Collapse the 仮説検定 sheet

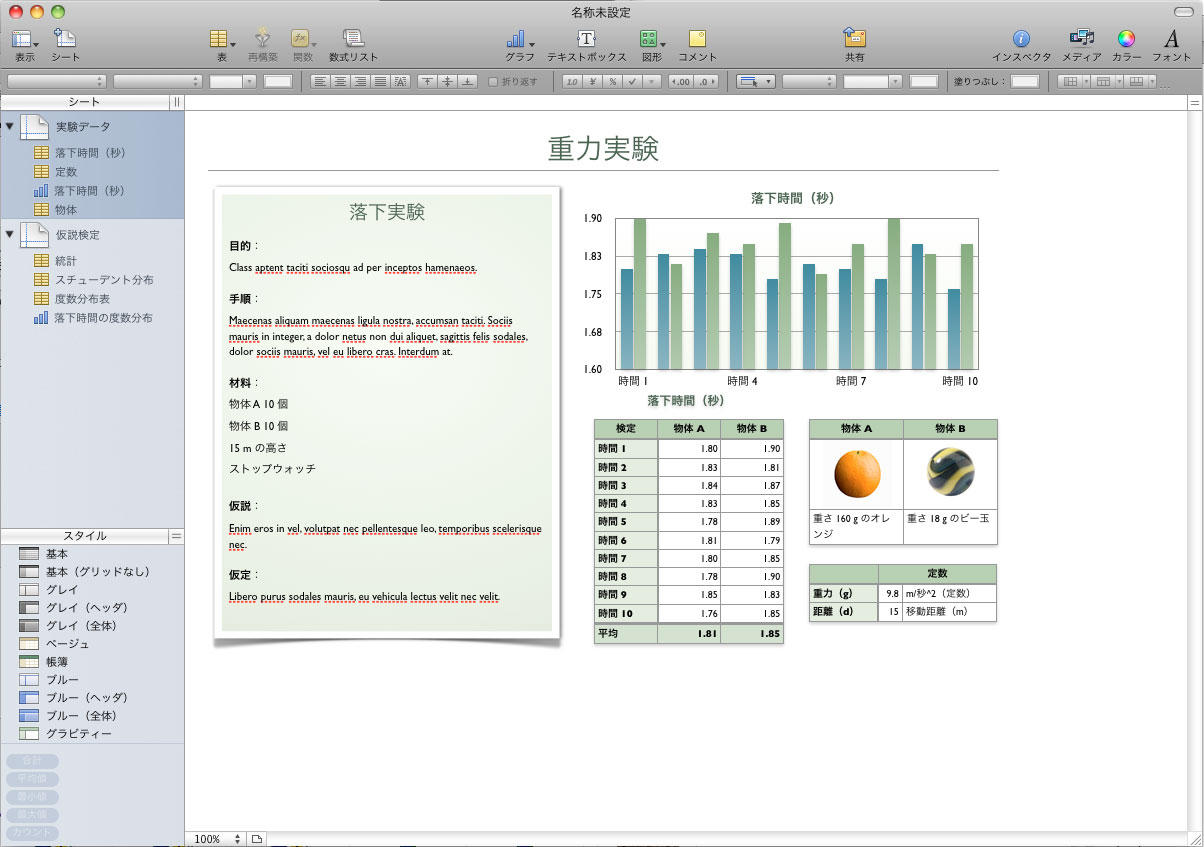point(9,235)
